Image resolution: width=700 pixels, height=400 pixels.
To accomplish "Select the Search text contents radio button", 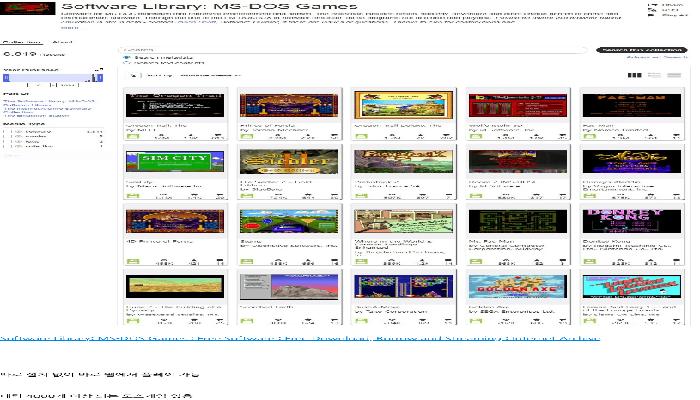I will 126,63.
